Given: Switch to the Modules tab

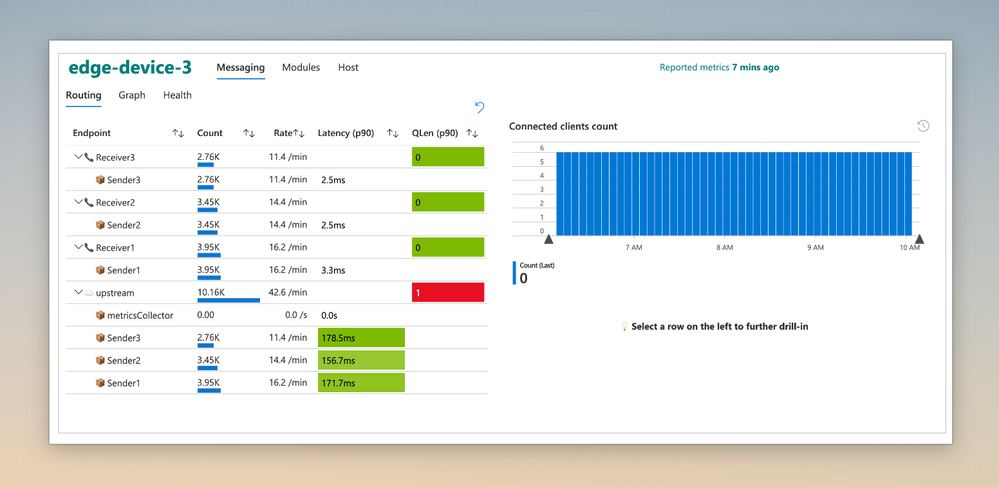Looking at the screenshot, I should [301, 68].
